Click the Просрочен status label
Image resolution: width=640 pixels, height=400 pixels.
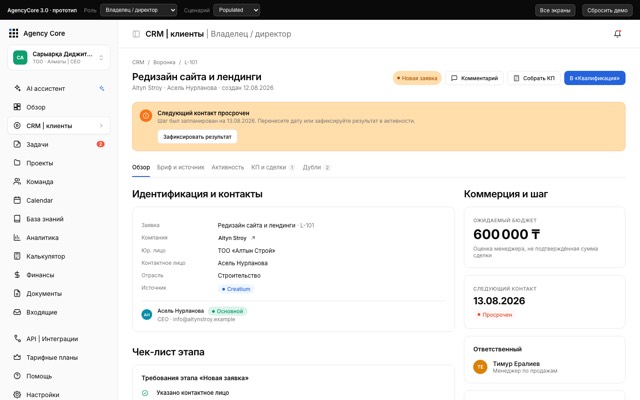[x=494, y=315]
